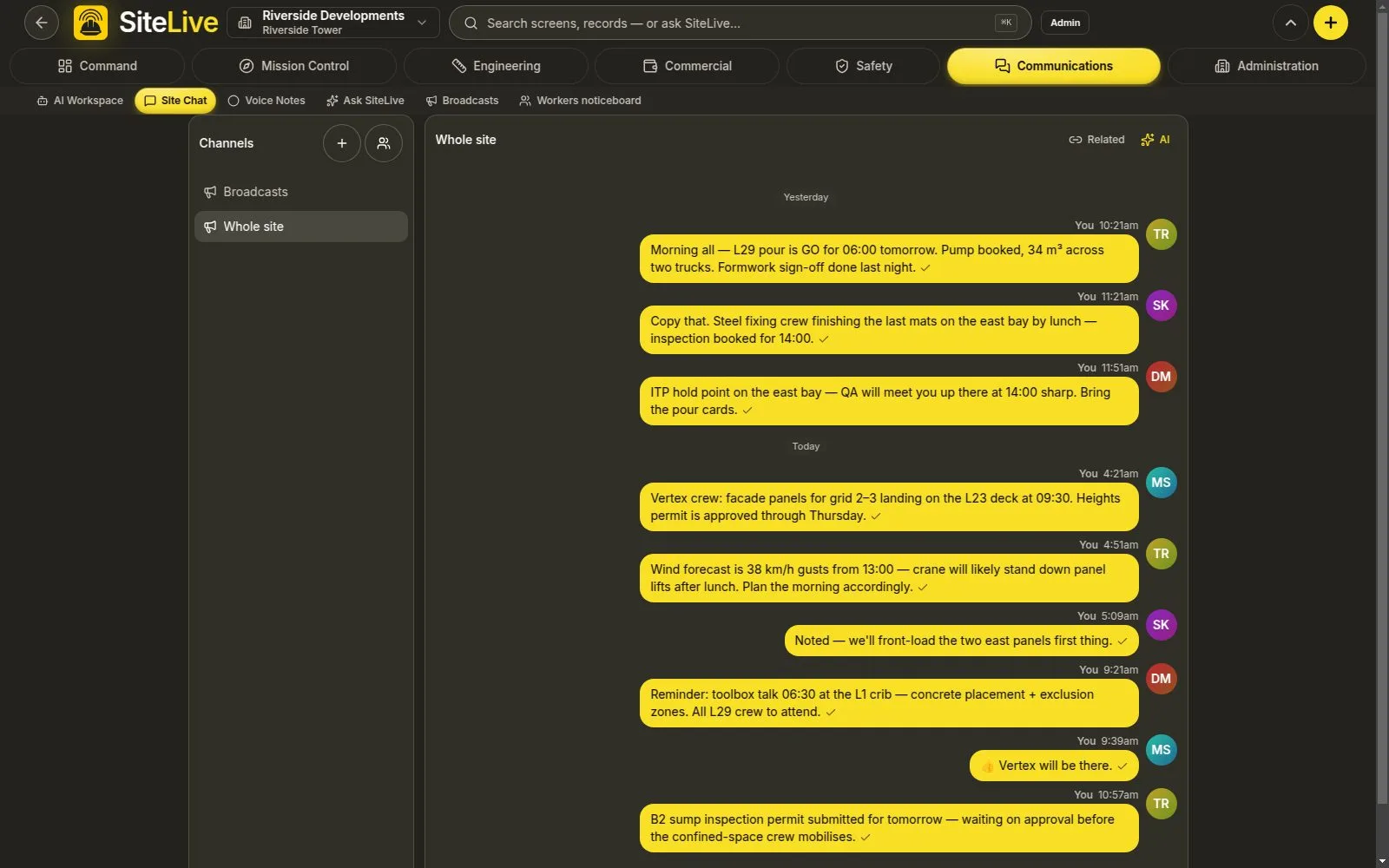Click the Whole site chat title
Screen dimensions: 1389x868
pyautogui.click(x=465, y=140)
